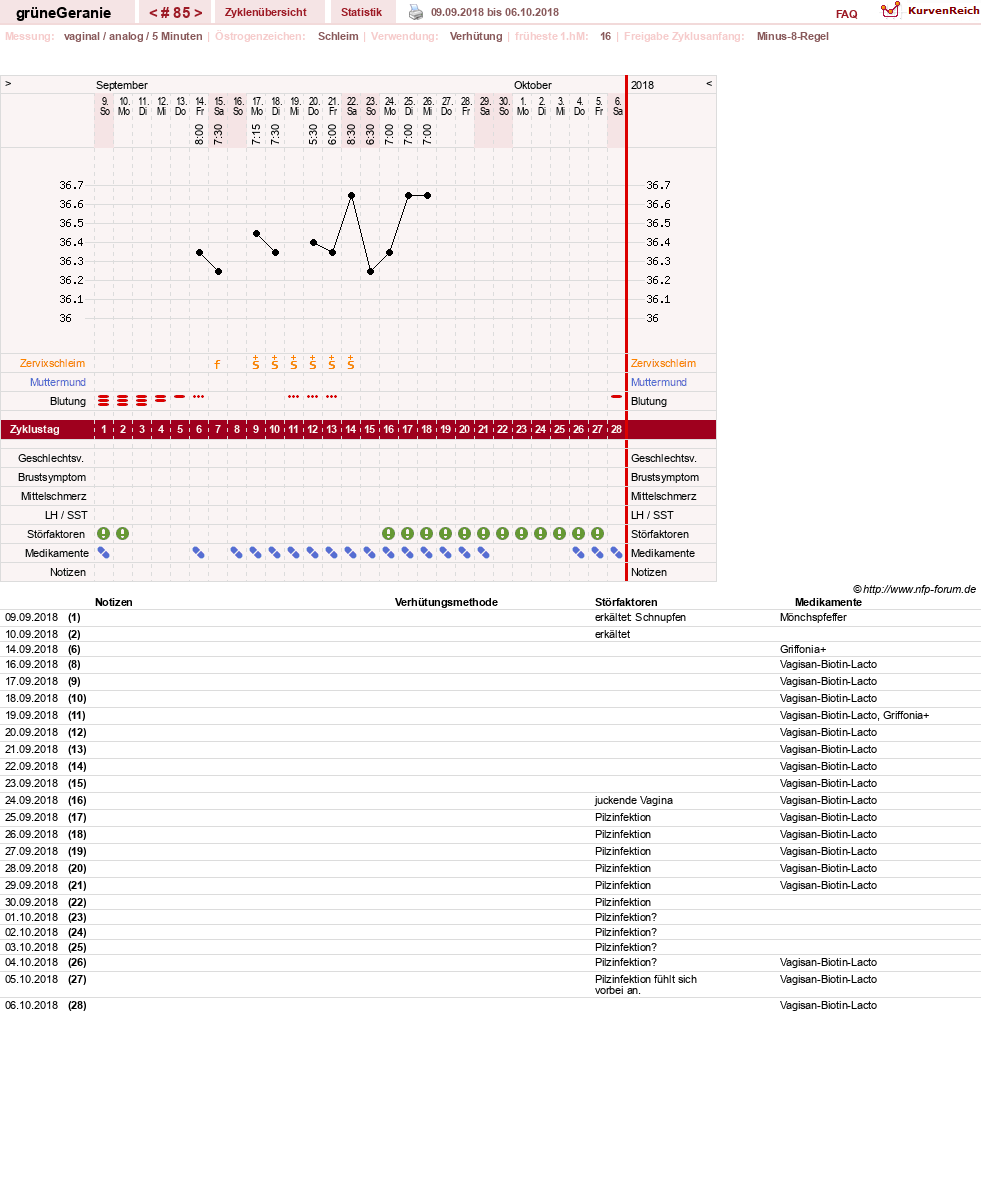This screenshot has width=981, height=1195.
Task: Click the left Zervixschleim row label link
Action: pyautogui.click(x=53, y=364)
